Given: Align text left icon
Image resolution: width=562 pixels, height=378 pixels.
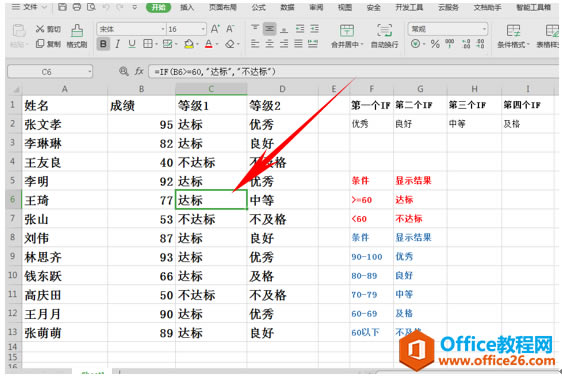Looking at the screenshot, I should click(255, 44).
